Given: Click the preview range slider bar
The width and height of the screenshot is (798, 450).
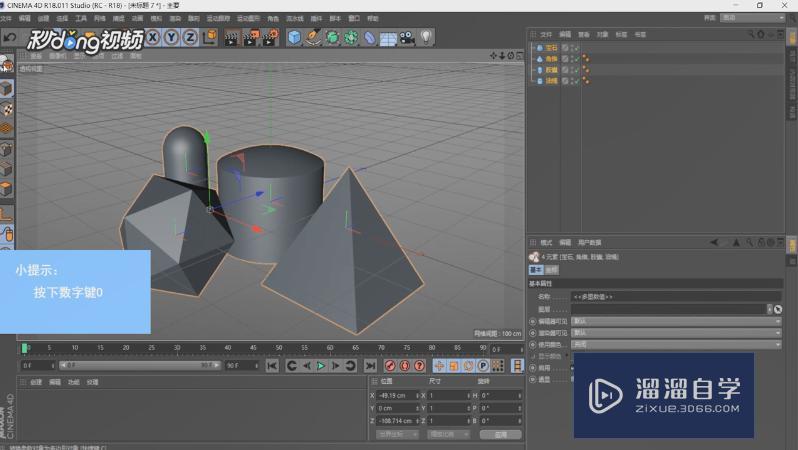Looking at the screenshot, I should pyautogui.click(x=140, y=365).
